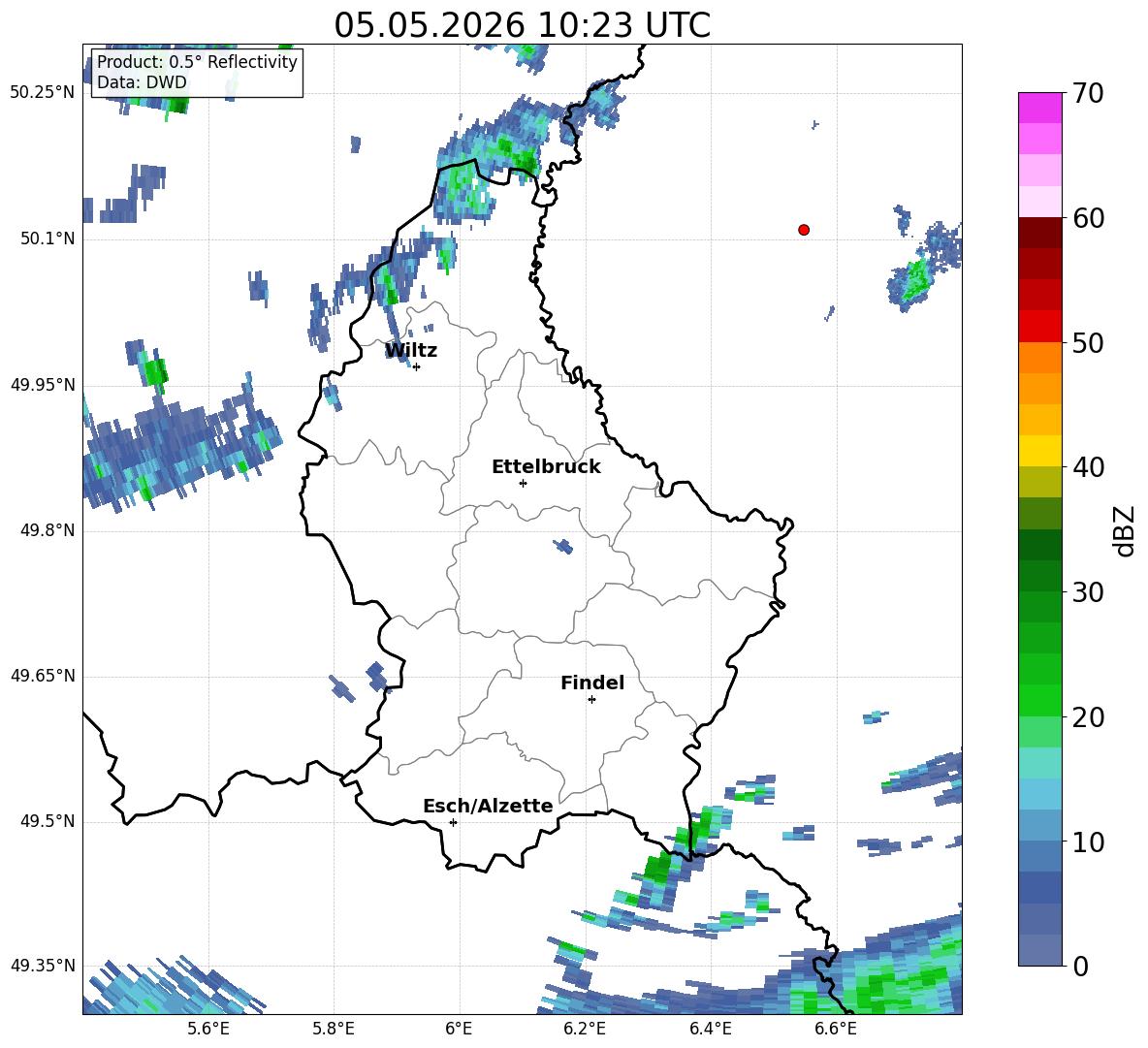Click the pink 65 dBZ colorbar segment
The image size is (1148, 1048).
click(1039, 139)
